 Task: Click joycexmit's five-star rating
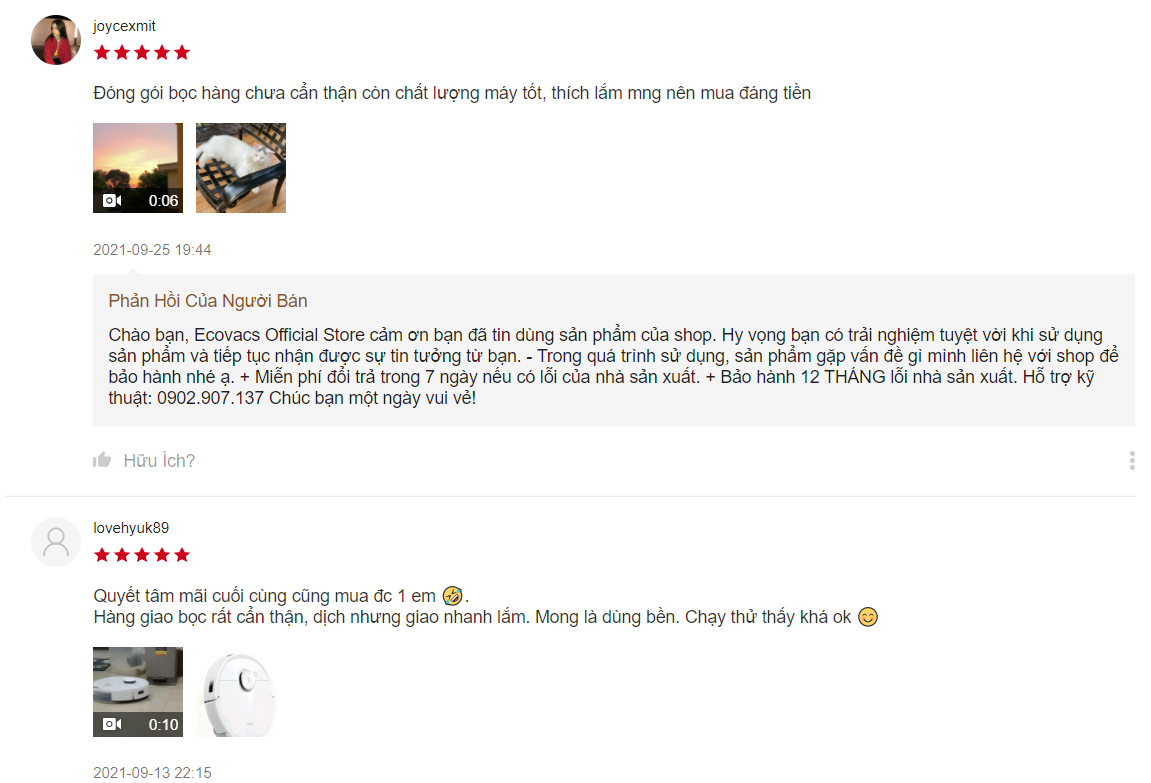[x=142, y=52]
